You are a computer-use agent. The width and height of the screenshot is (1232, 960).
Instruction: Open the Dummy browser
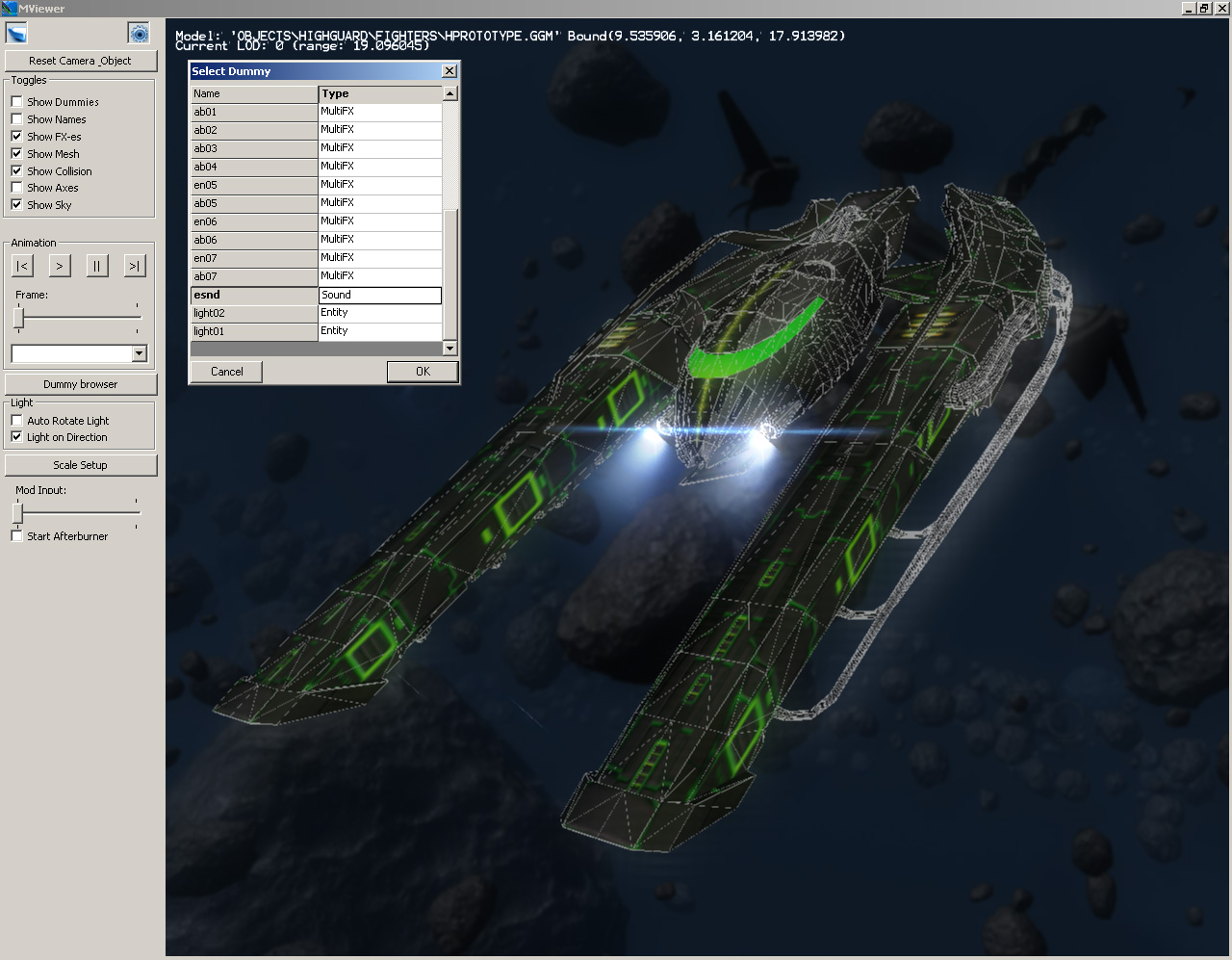click(x=80, y=384)
